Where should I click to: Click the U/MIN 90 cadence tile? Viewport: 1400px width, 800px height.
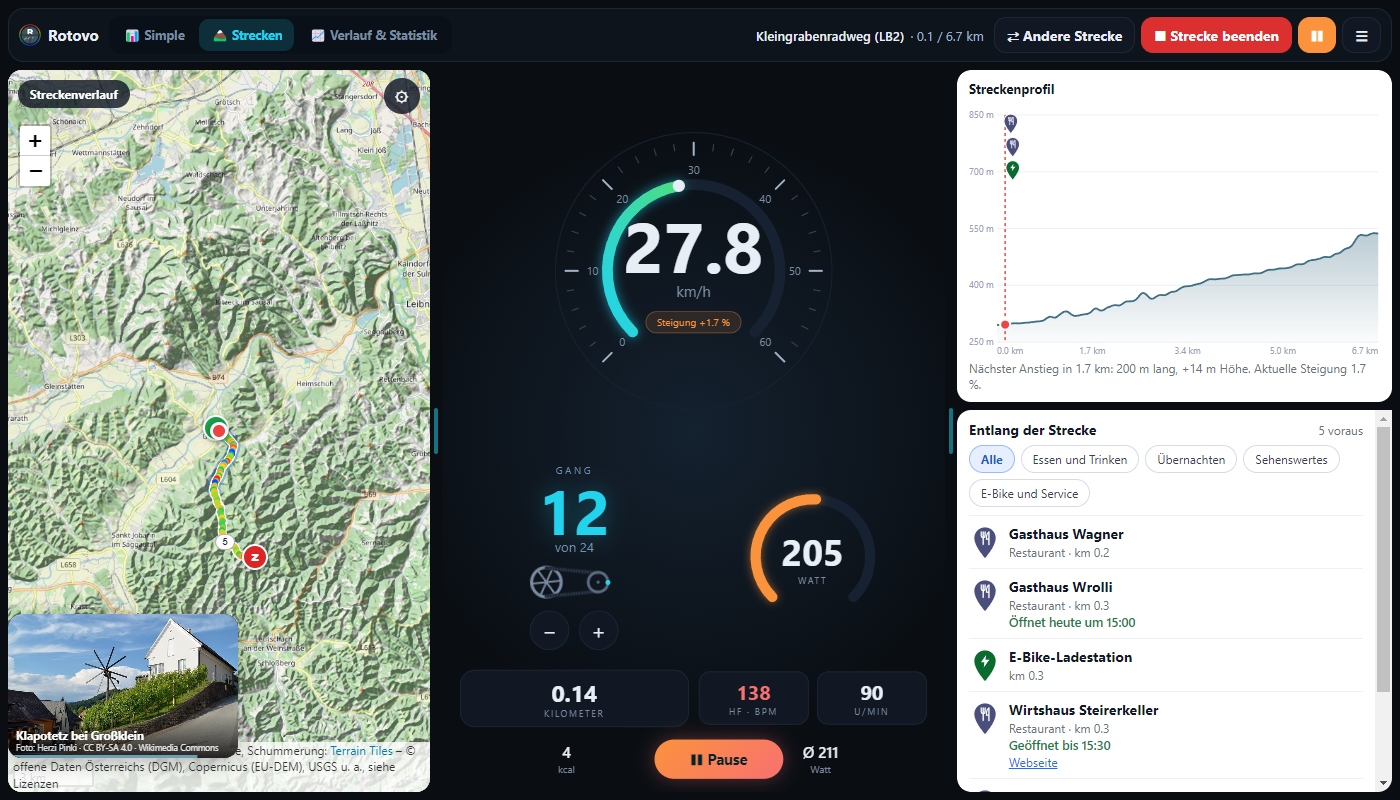871,698
